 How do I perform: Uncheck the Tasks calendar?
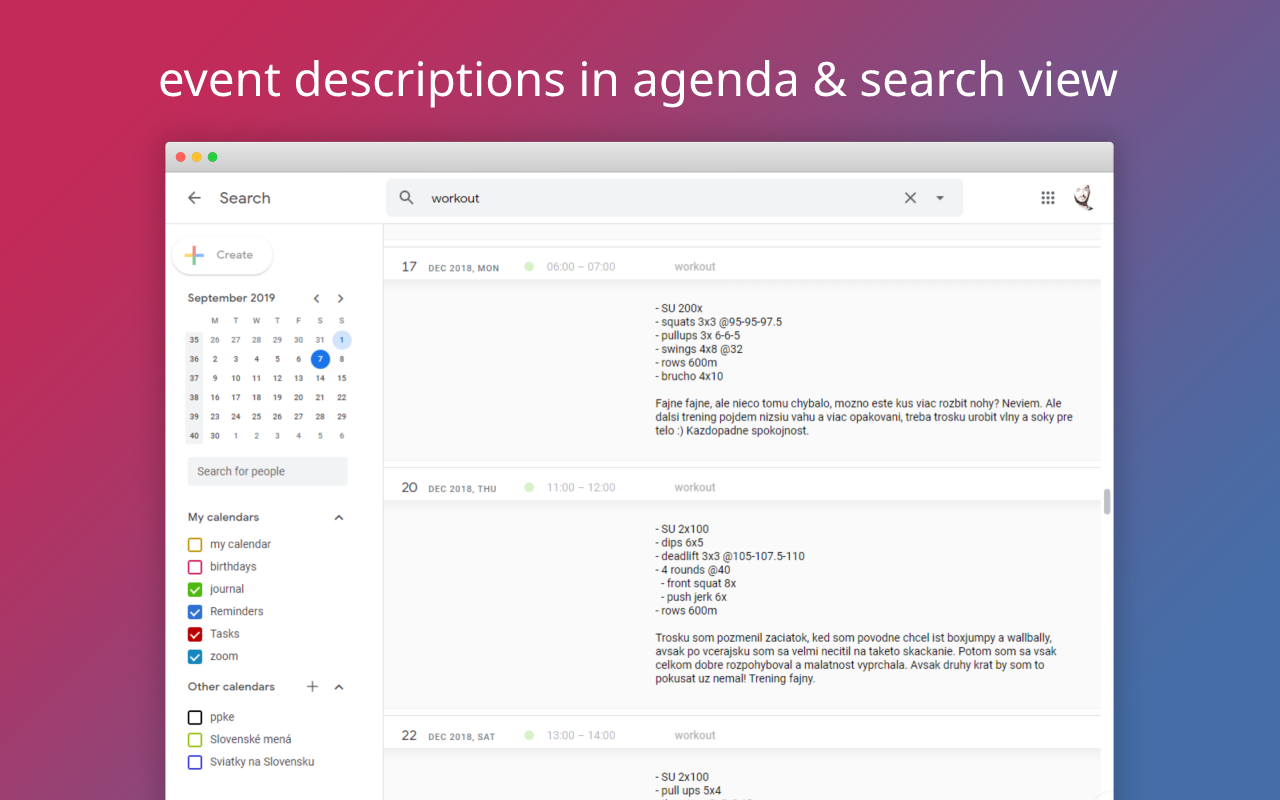195,634
